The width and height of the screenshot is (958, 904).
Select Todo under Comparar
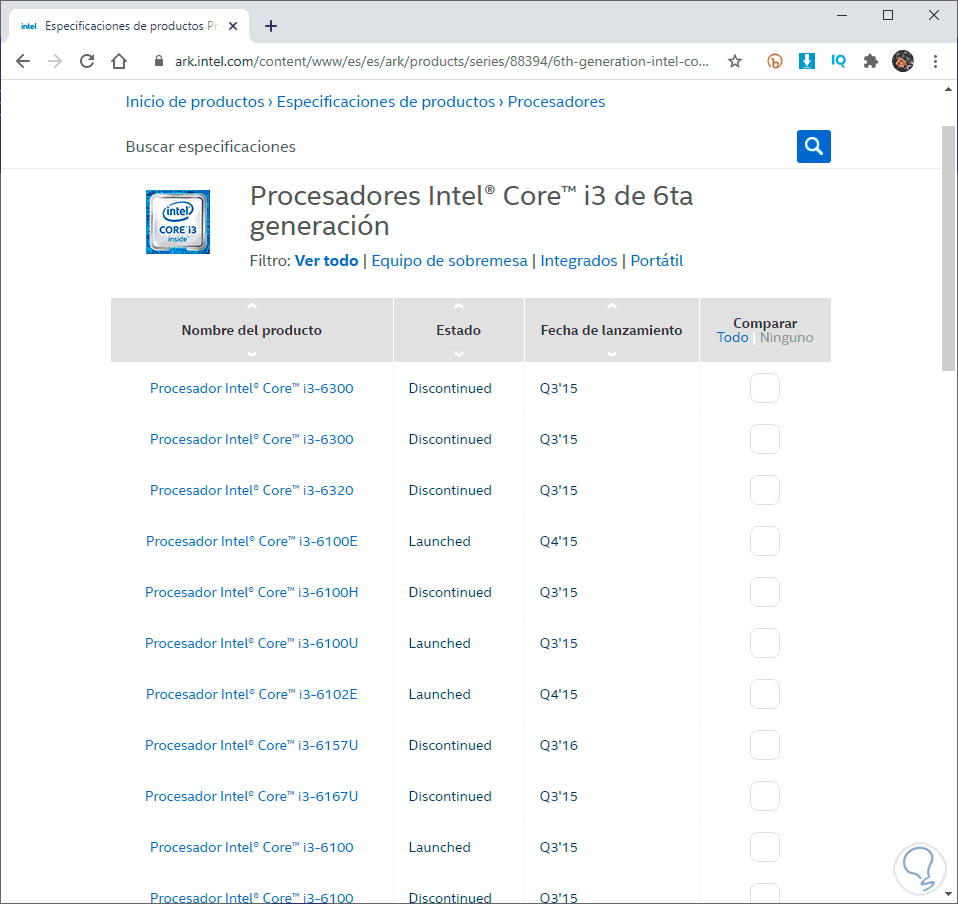point(732,337)
